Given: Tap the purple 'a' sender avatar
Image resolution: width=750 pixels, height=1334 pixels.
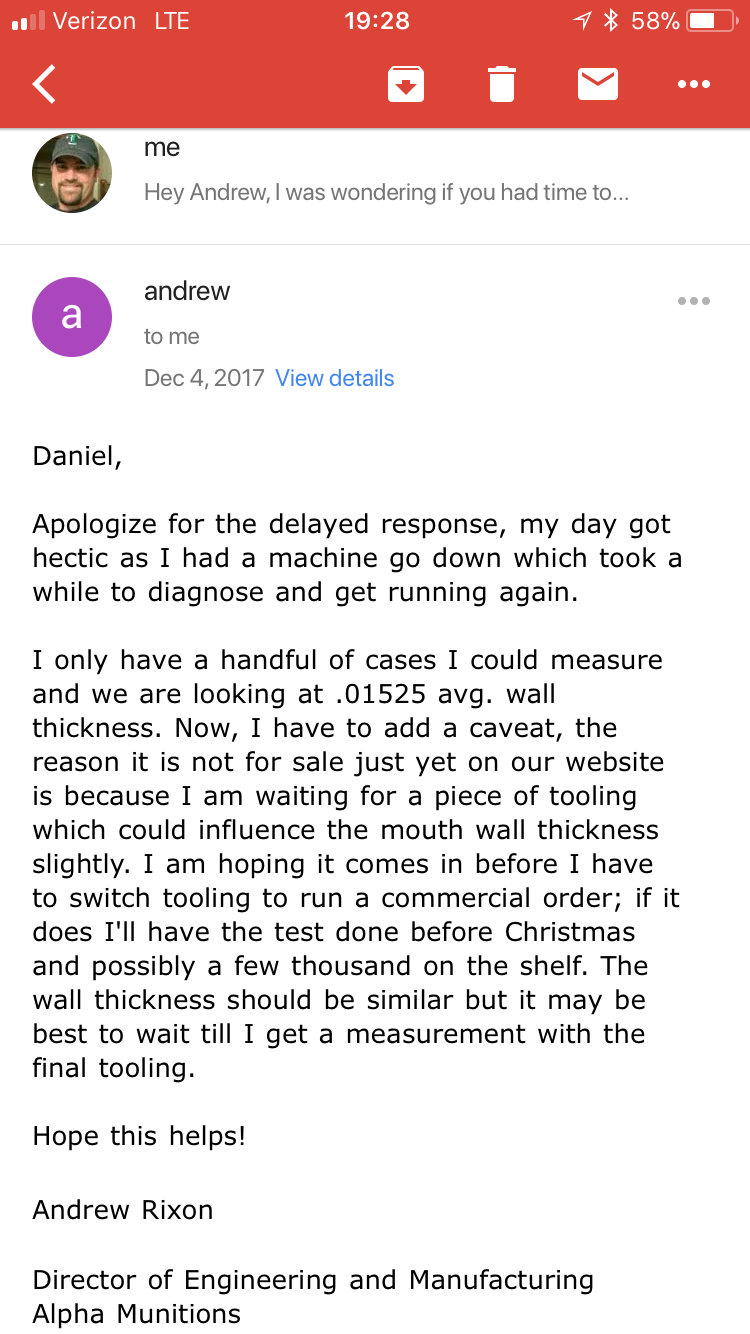Looking at the screenshot, I should pos(72,317).
